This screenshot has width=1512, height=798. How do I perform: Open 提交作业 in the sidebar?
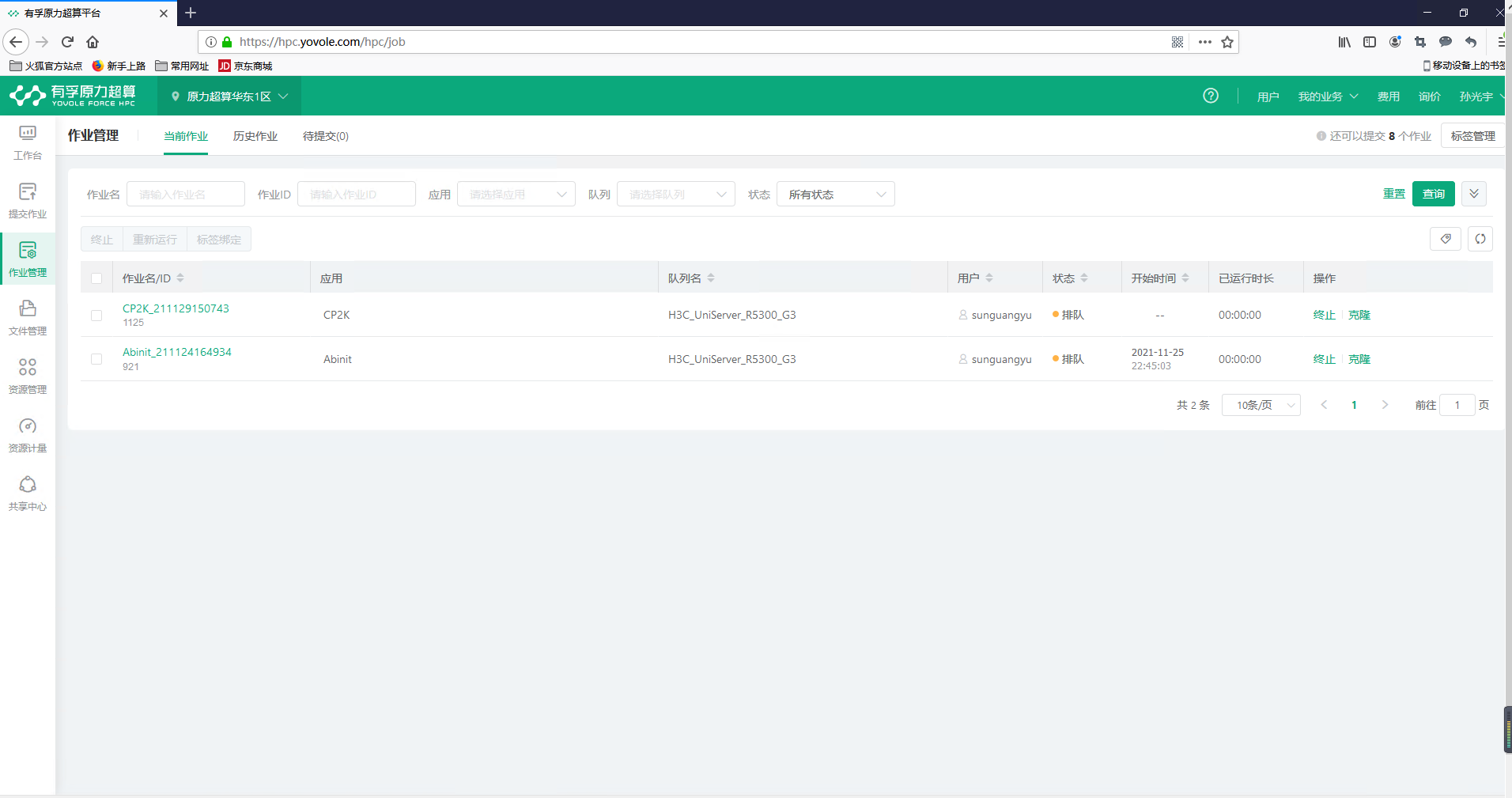28,201
